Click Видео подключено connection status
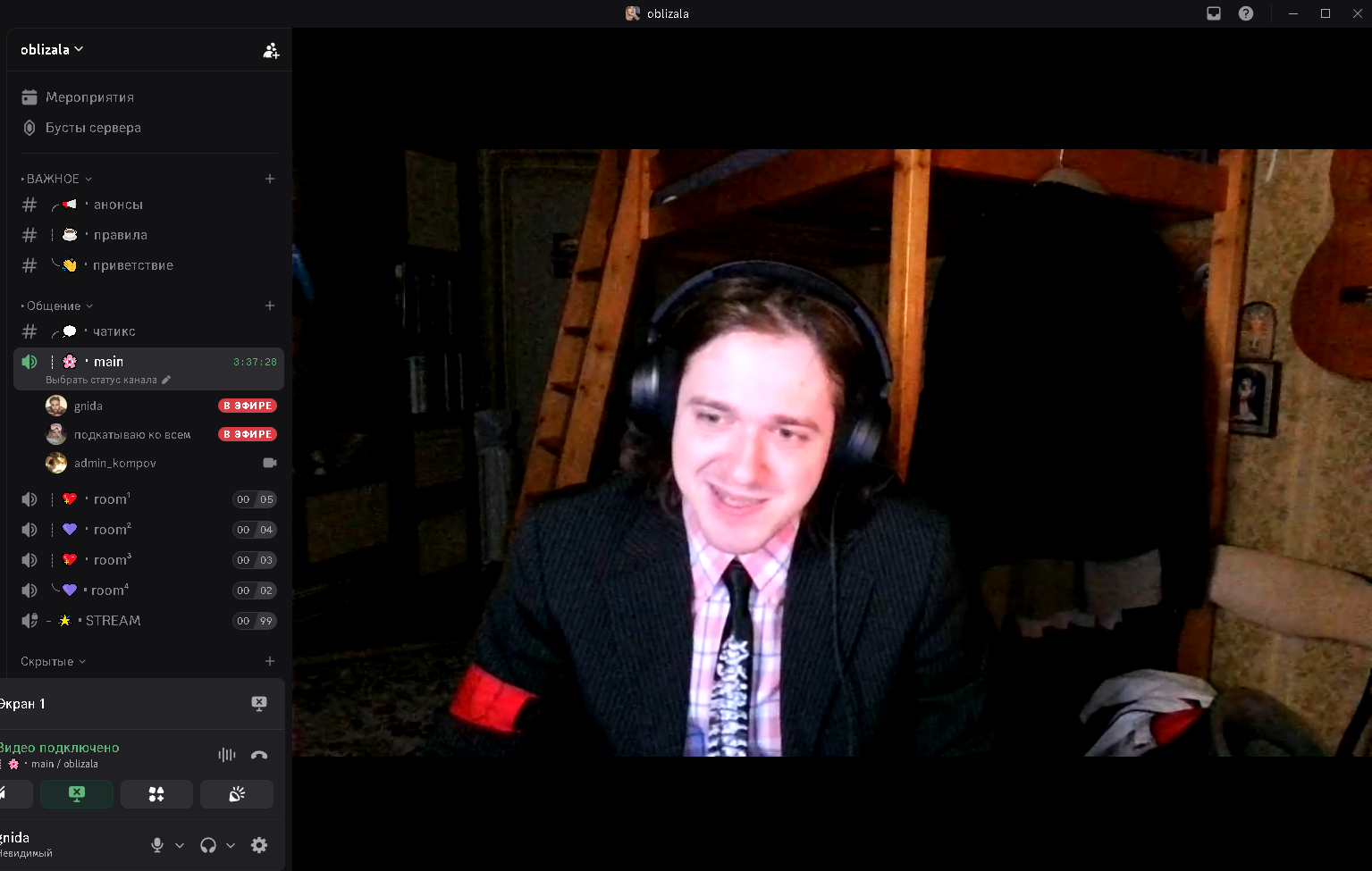1372x871 pixels. pos(59,748)
